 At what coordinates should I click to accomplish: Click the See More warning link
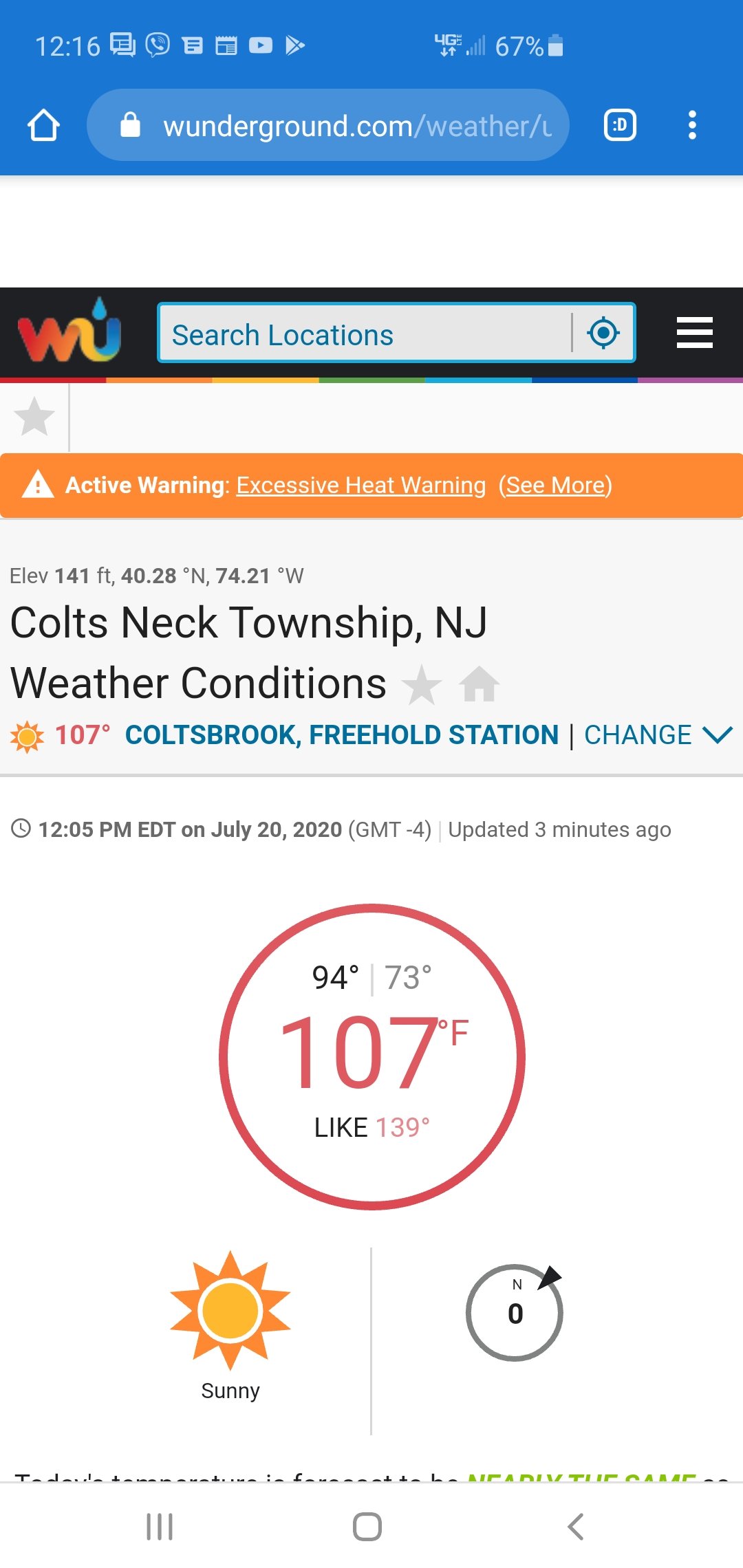(x=555, y=486)
